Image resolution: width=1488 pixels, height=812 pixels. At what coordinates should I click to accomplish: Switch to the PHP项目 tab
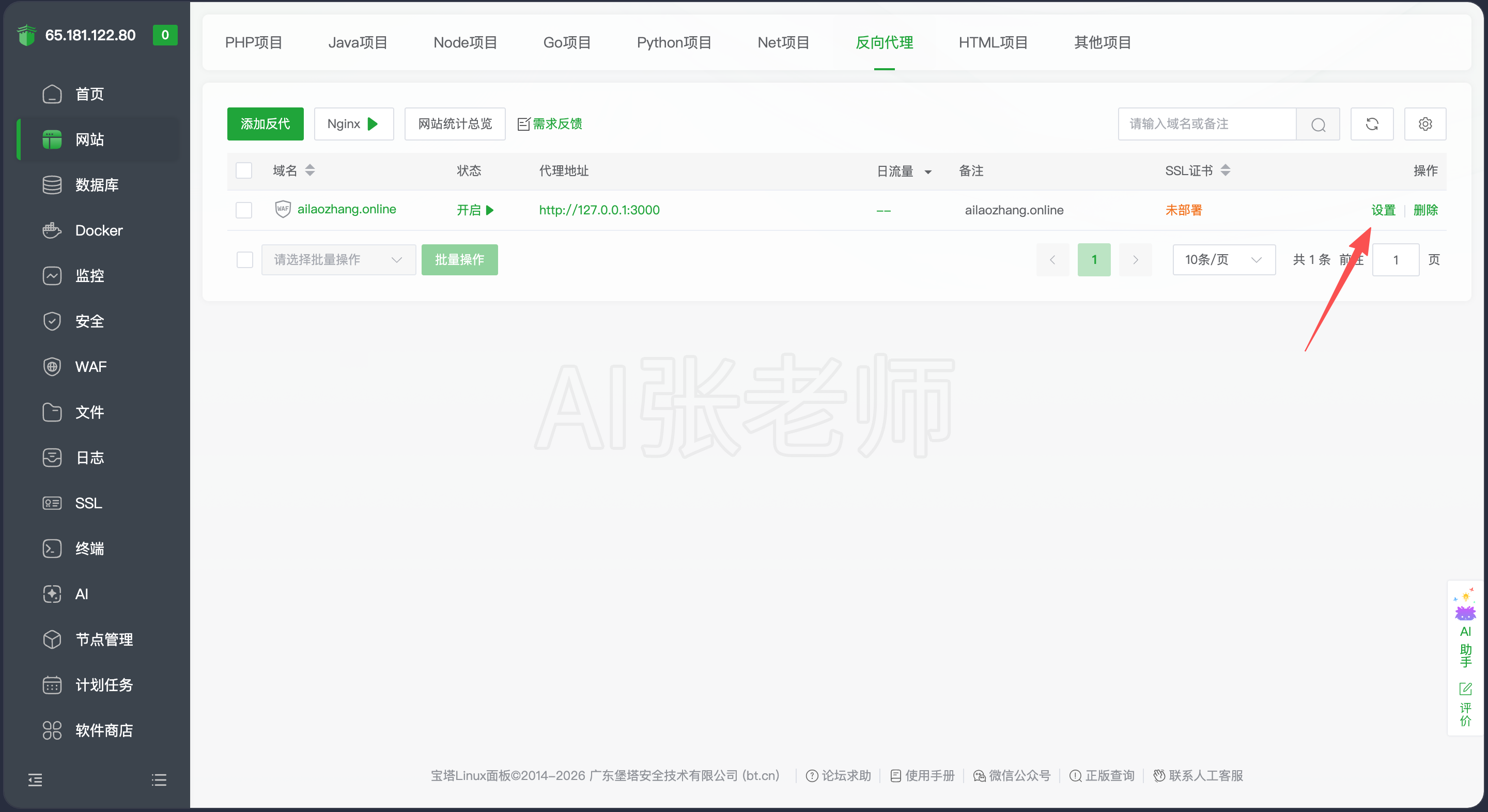(254, 43)
